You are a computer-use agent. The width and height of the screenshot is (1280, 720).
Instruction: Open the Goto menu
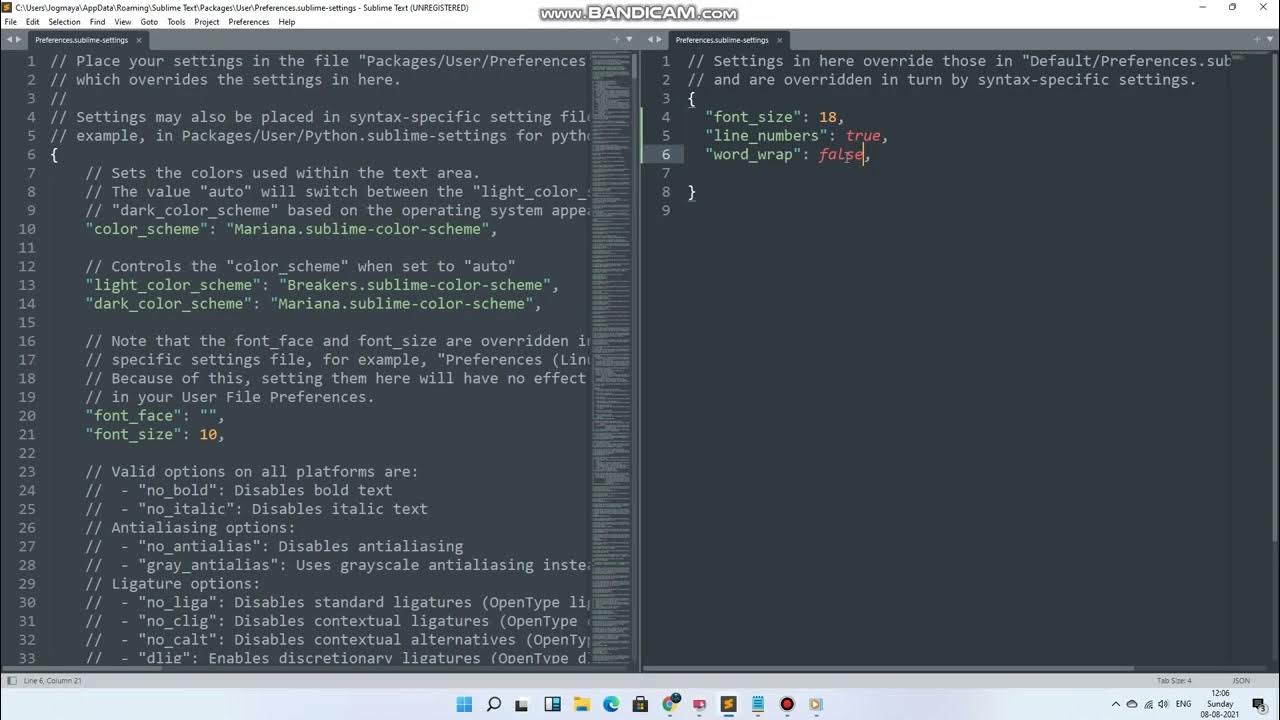tap(149, 21)
